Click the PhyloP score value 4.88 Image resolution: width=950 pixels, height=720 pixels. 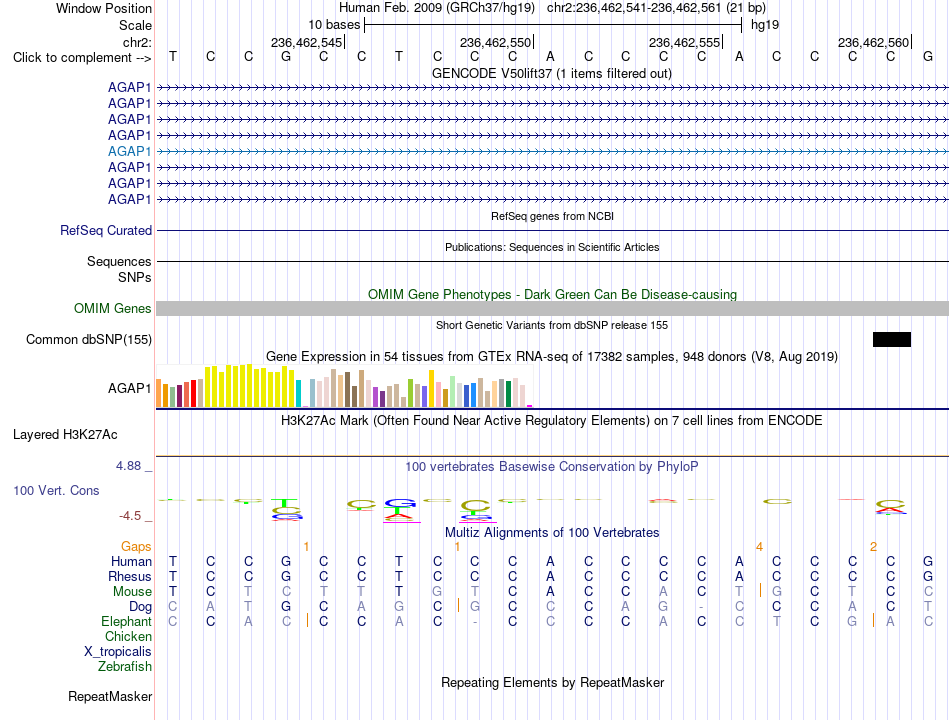(x=128, y=466)
